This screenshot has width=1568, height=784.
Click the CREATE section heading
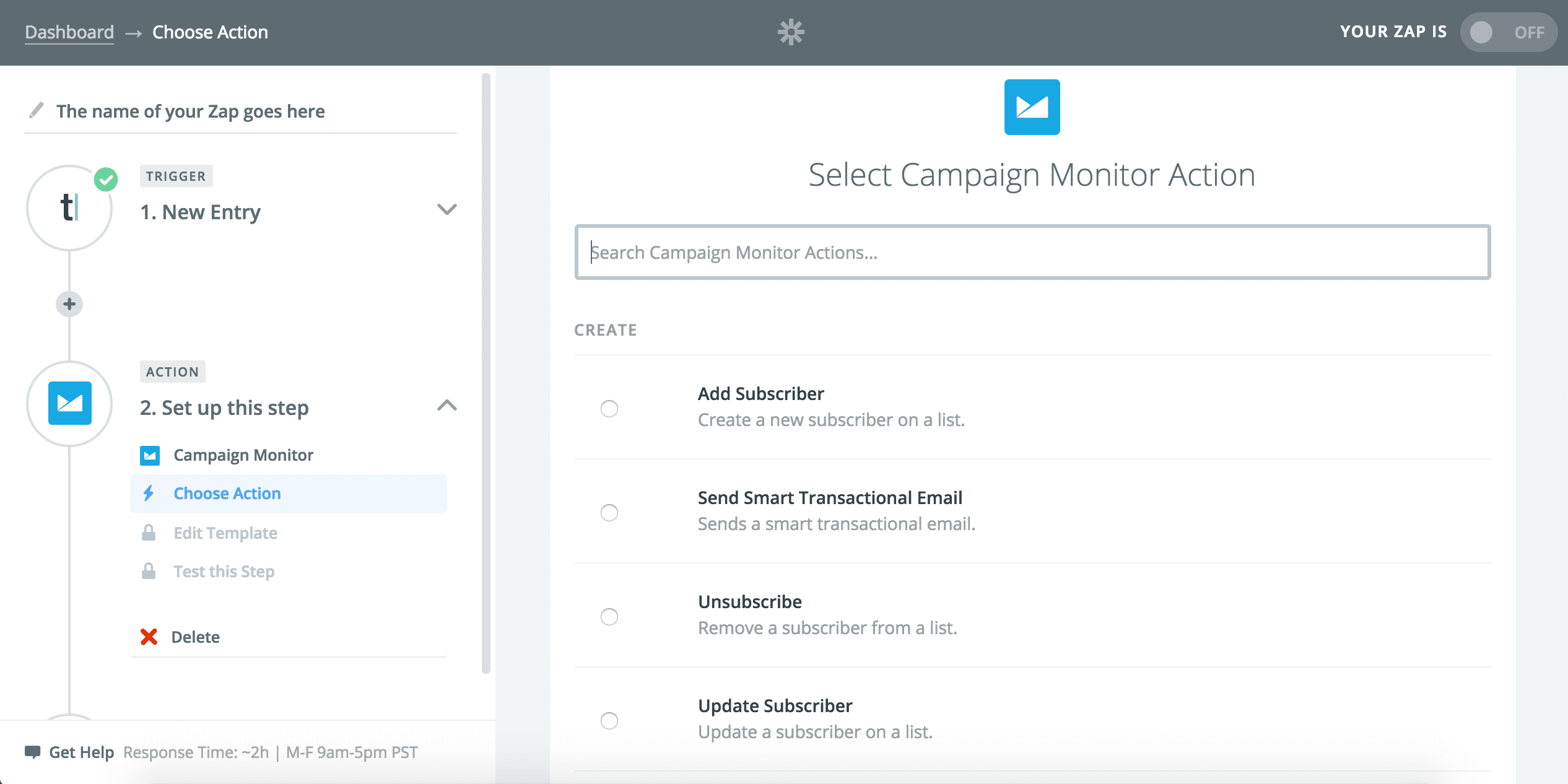(606, 330)
